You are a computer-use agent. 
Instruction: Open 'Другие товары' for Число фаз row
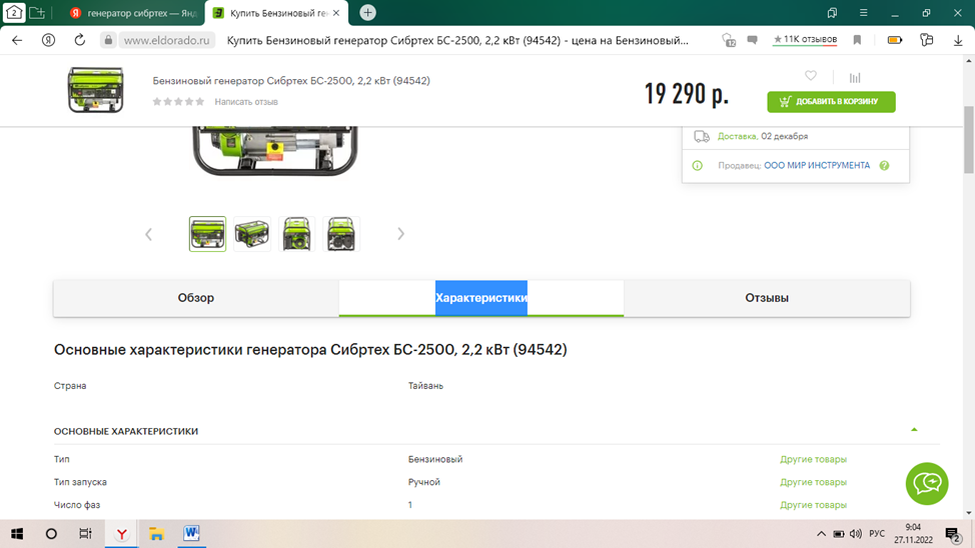[x=813, y=505]
